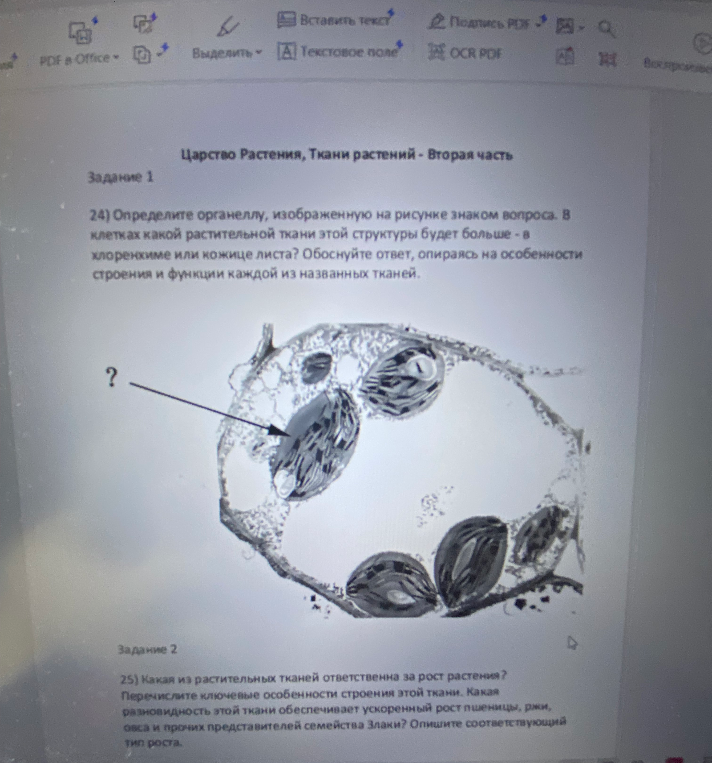Click the heading Царство Растения, Ткани растений

[x=347, y=155]
